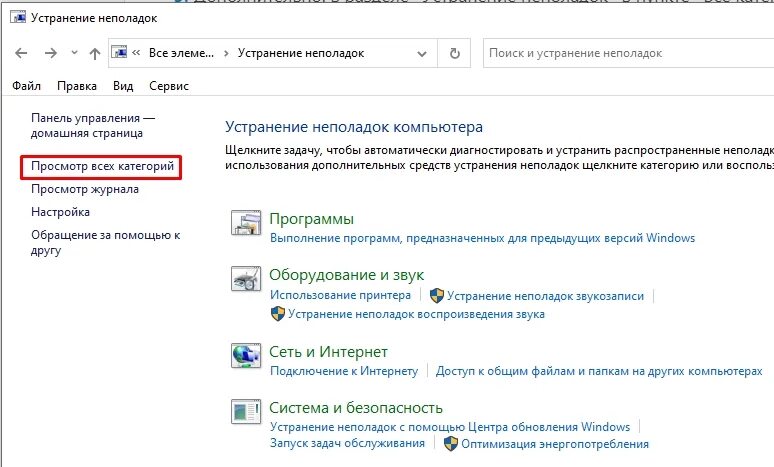Open the Программы category heading
The width and height of the screenshot is (774, 467).
311,219
